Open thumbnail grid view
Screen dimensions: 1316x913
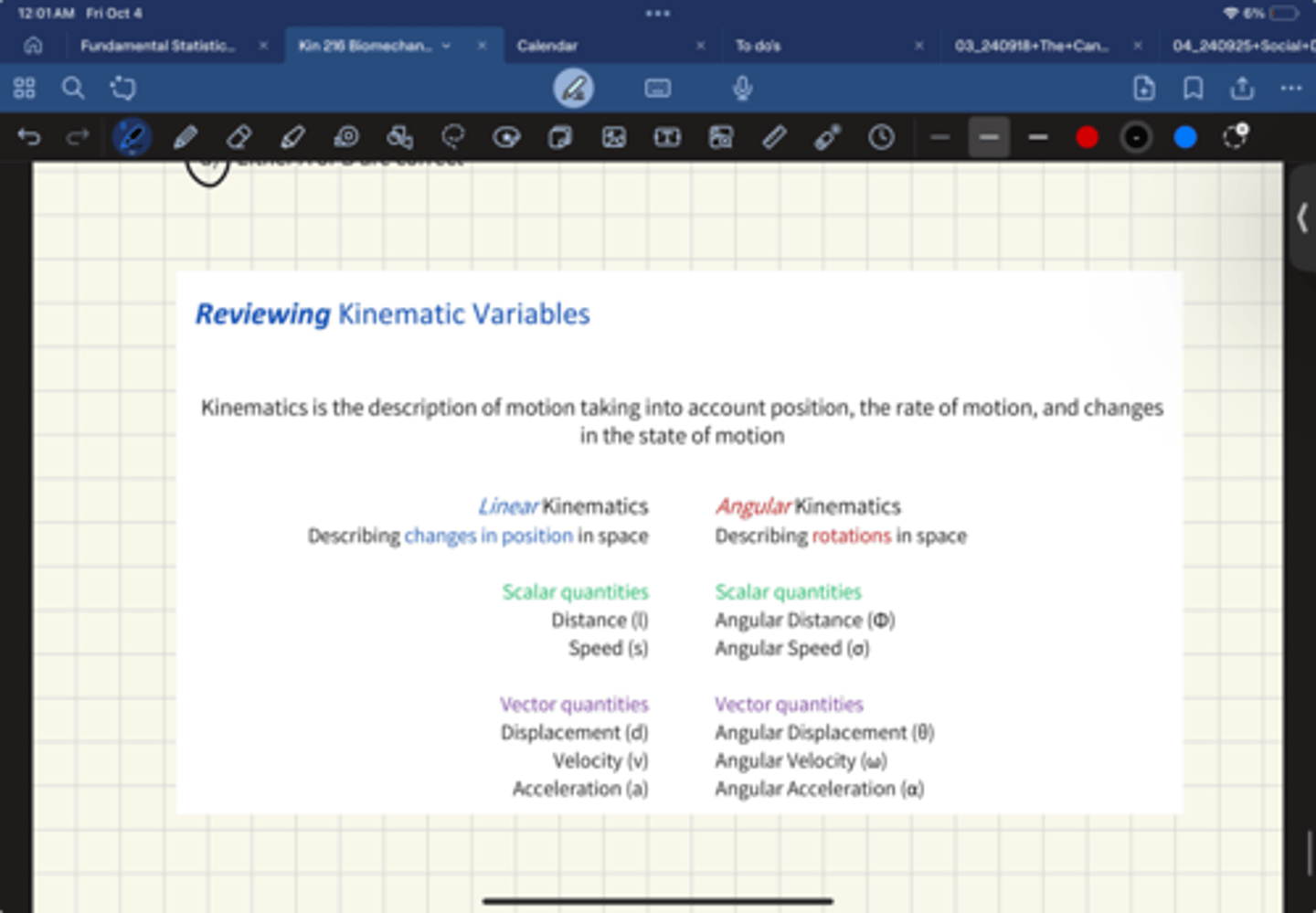tap(25, 89)
